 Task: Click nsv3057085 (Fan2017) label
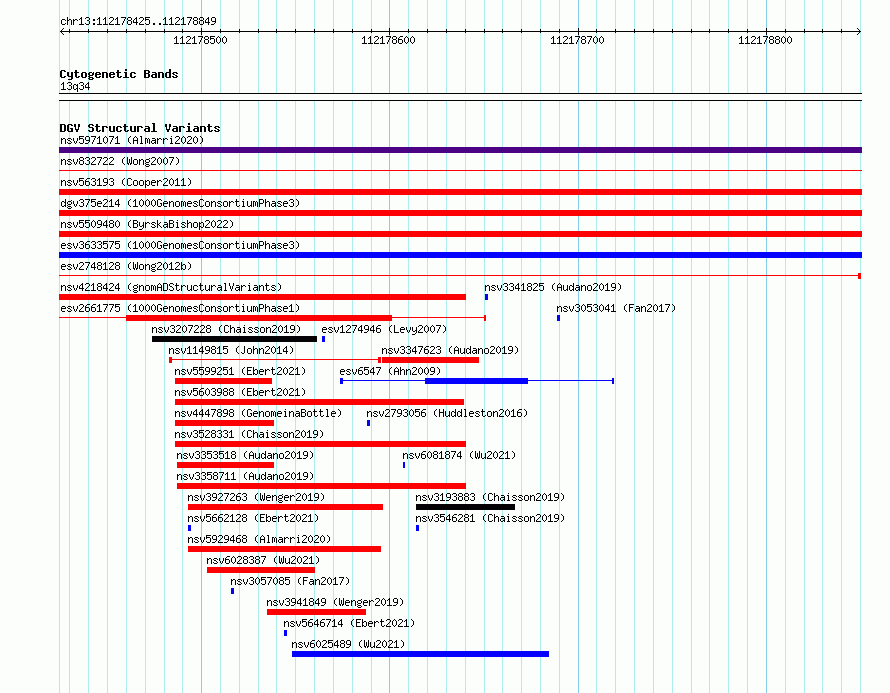pos(290,581)
